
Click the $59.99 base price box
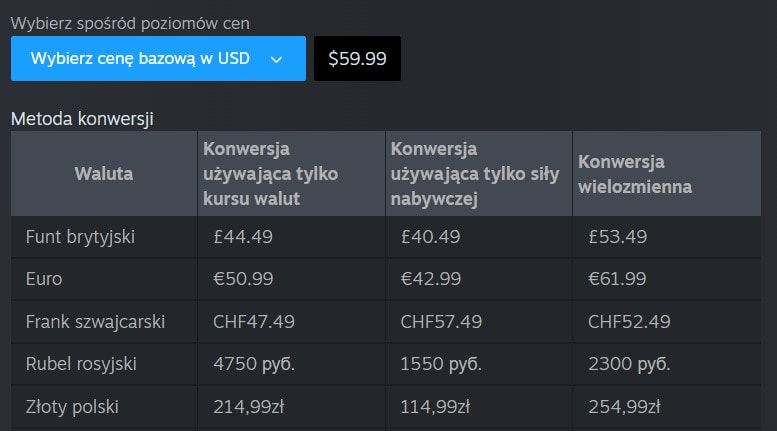[x=357, y=58]
